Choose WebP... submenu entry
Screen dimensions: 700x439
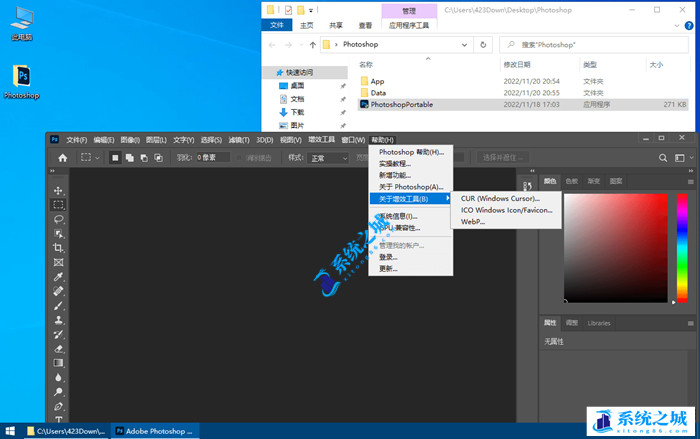(x=506, y=222)
